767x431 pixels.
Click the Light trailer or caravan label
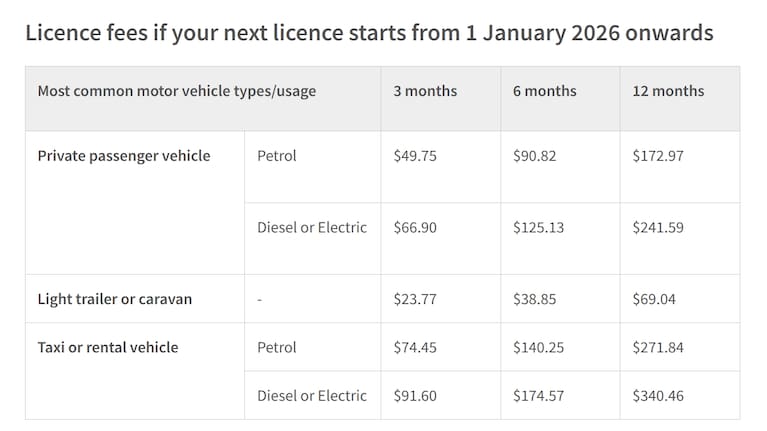click(x=114, y=299)
